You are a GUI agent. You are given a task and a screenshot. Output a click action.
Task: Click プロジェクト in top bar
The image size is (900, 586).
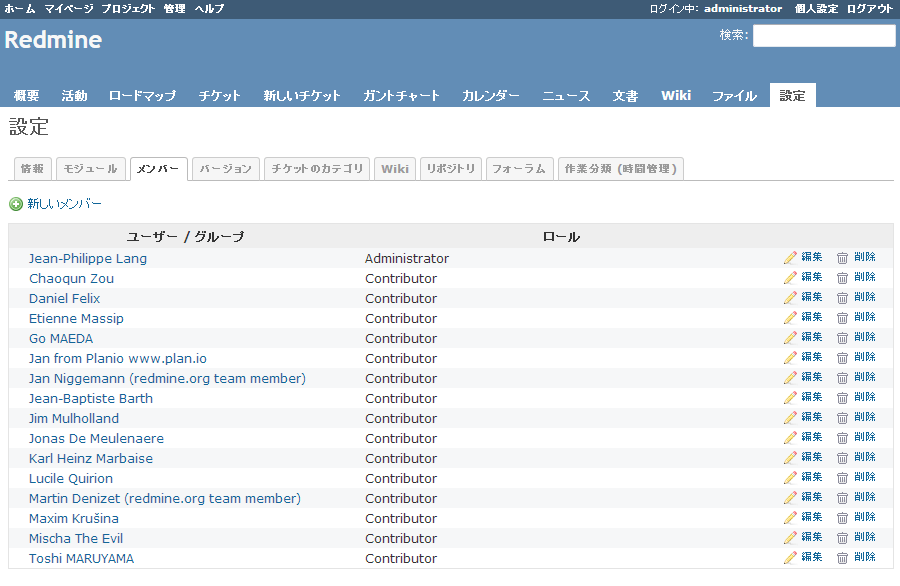pyautogui.click(x=129, y=9)
